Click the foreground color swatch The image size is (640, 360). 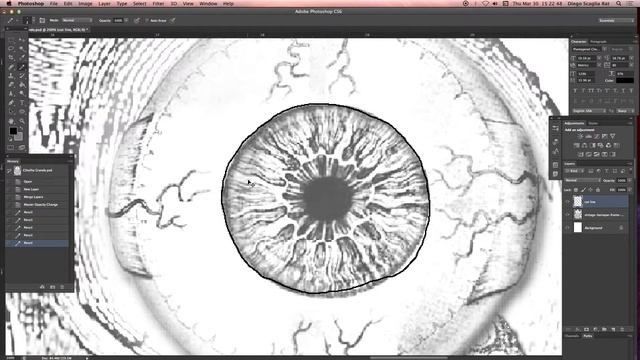click(13, 131)
